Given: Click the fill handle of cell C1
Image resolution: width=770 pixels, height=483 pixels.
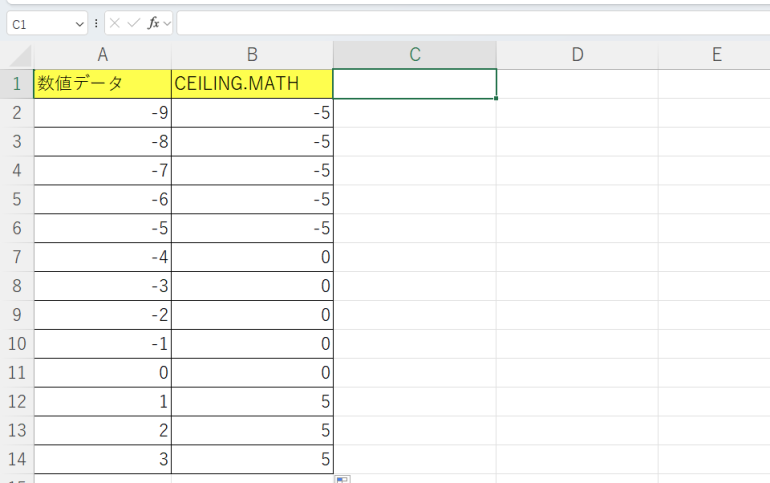Looking at the screenshot, I should pos(496,98).
